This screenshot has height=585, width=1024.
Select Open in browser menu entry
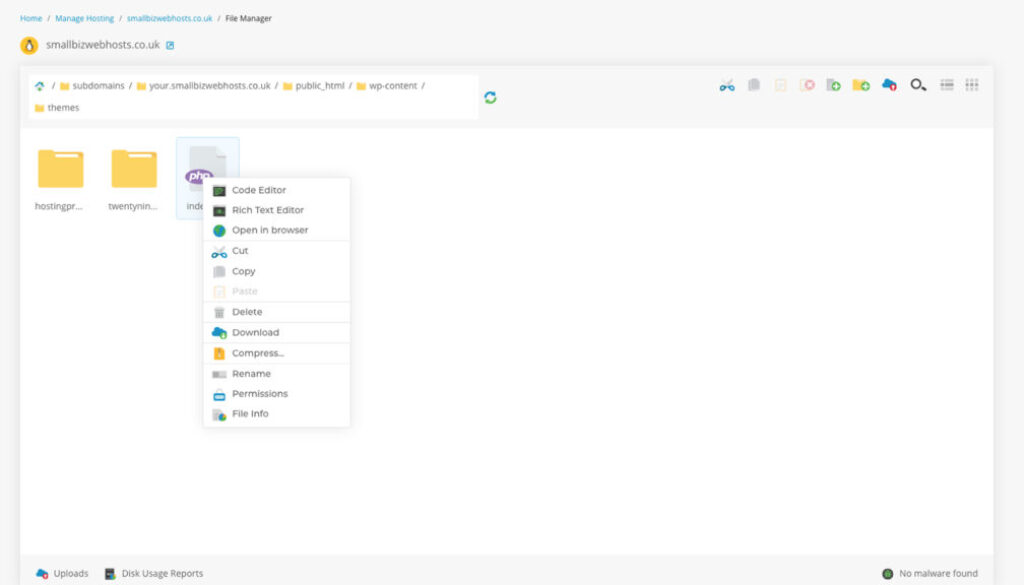click(276, 230)
